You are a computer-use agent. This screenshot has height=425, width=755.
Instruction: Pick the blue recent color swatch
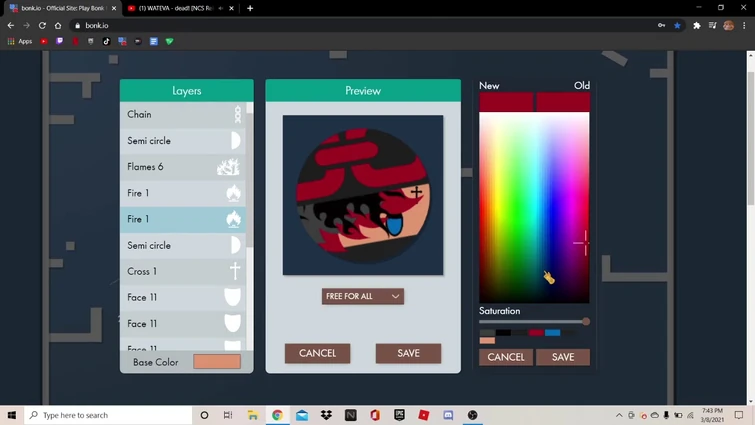[x=552, y=333]
